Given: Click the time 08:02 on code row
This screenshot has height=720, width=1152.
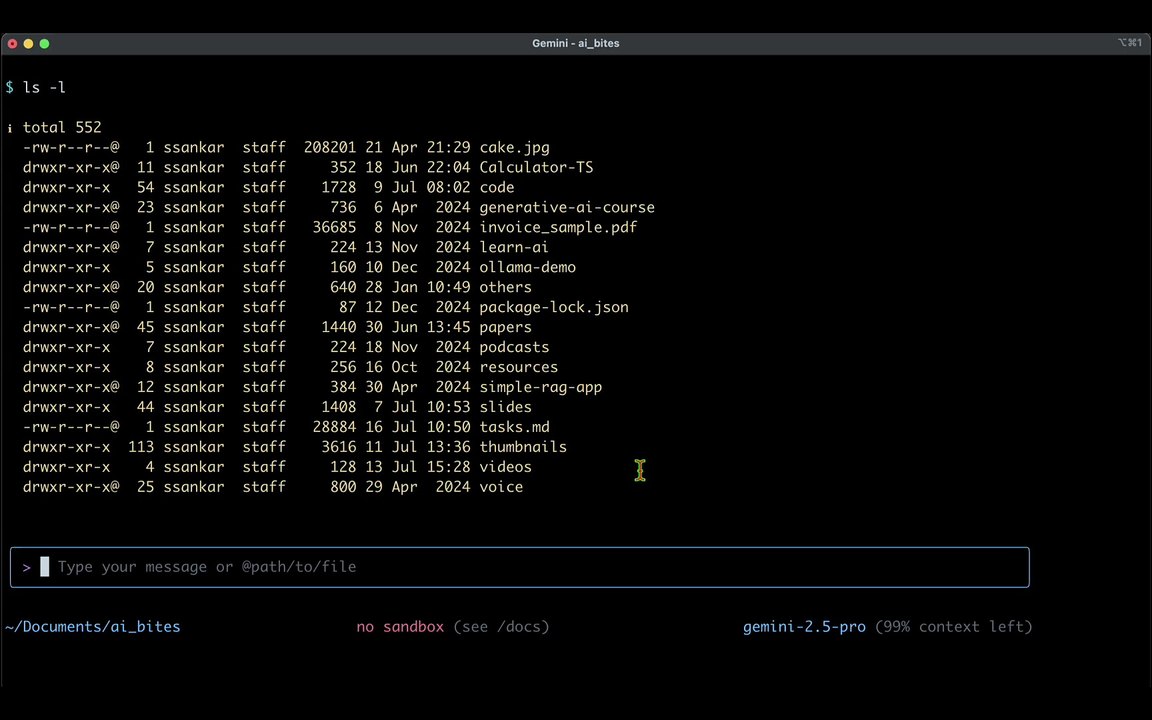Looking at the screenshot, I should pyautogui.click(x=448, y=187).
